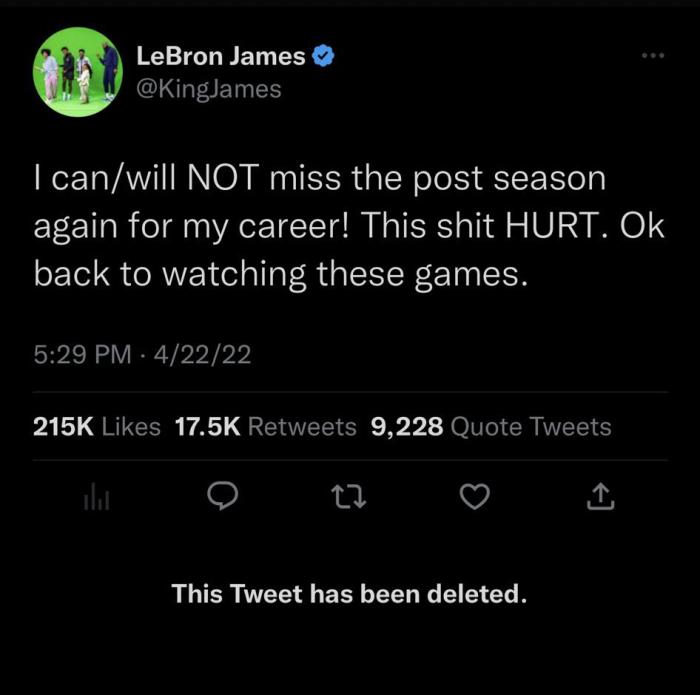View the 9,228 Quote Tweets

pyautogui.click(x=490, y=427)
